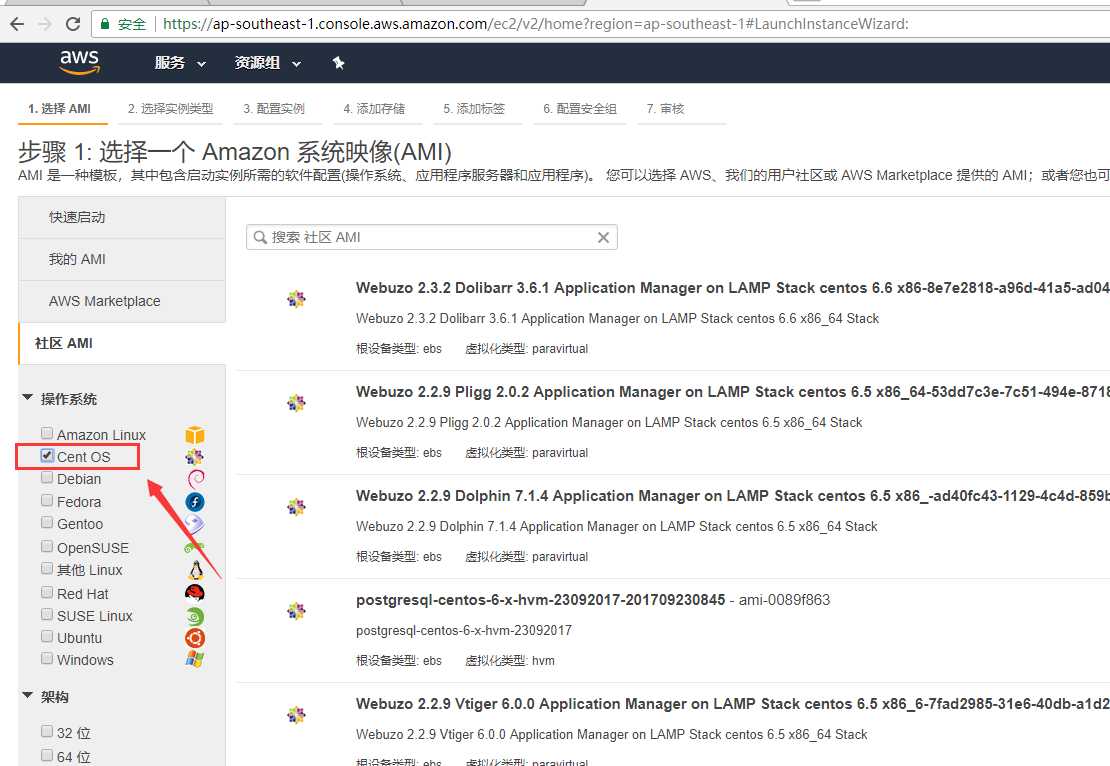The height and width of the screenshot is (766, 1110).
Task: Enable the Windows filter checkbox
Action: point(47,658)
